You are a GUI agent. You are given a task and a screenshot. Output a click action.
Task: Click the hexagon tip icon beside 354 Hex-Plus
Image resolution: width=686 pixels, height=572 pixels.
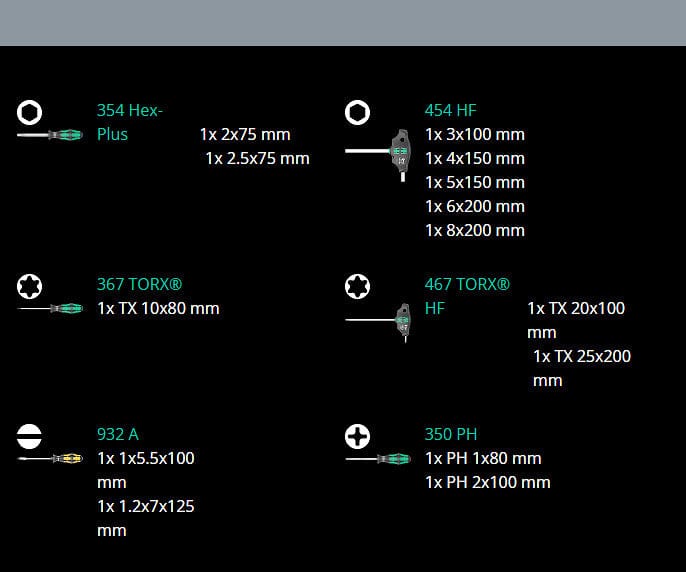click(30, 111)
